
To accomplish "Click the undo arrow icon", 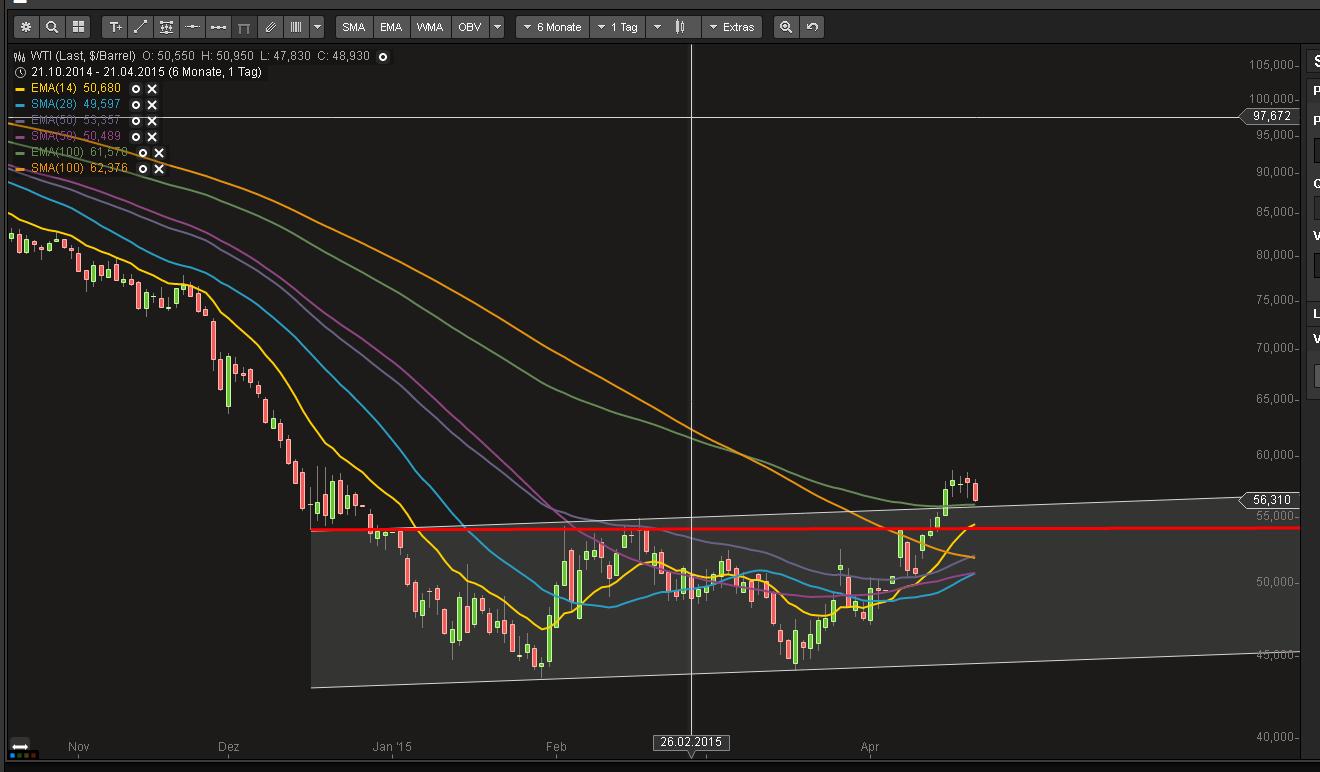I will (811, 27).
